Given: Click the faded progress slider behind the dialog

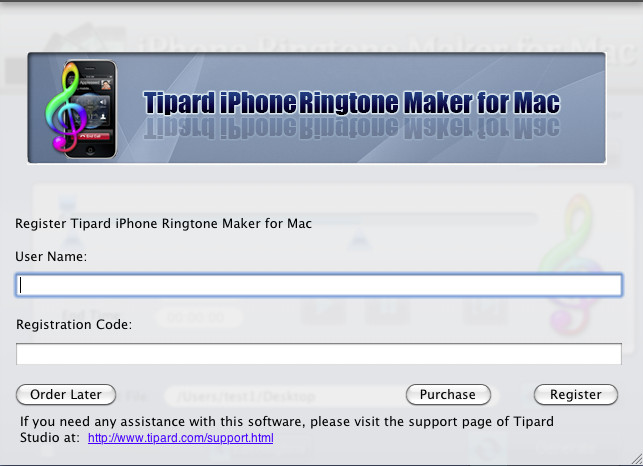Looking at the screenshot, I should [x=426, y=219].
